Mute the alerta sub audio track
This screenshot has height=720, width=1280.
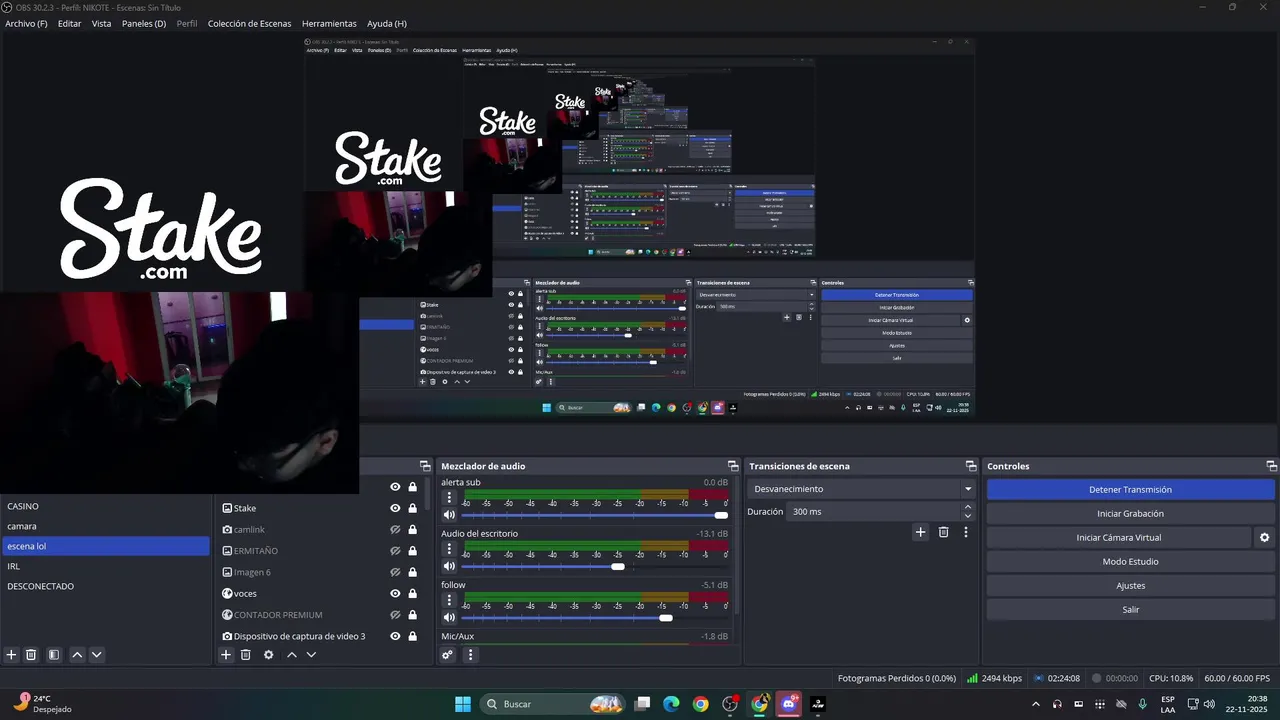tap(449, 515)
